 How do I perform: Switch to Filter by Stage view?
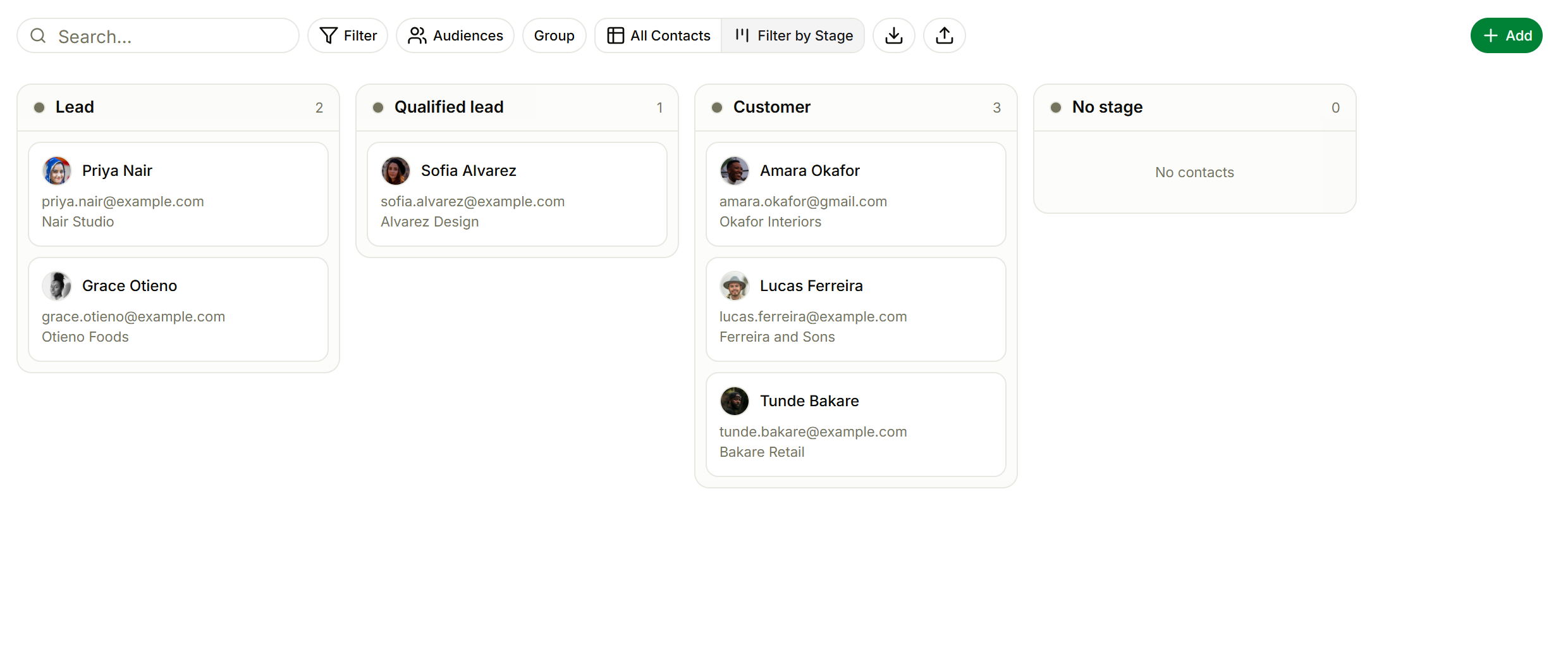coord(793,35)
